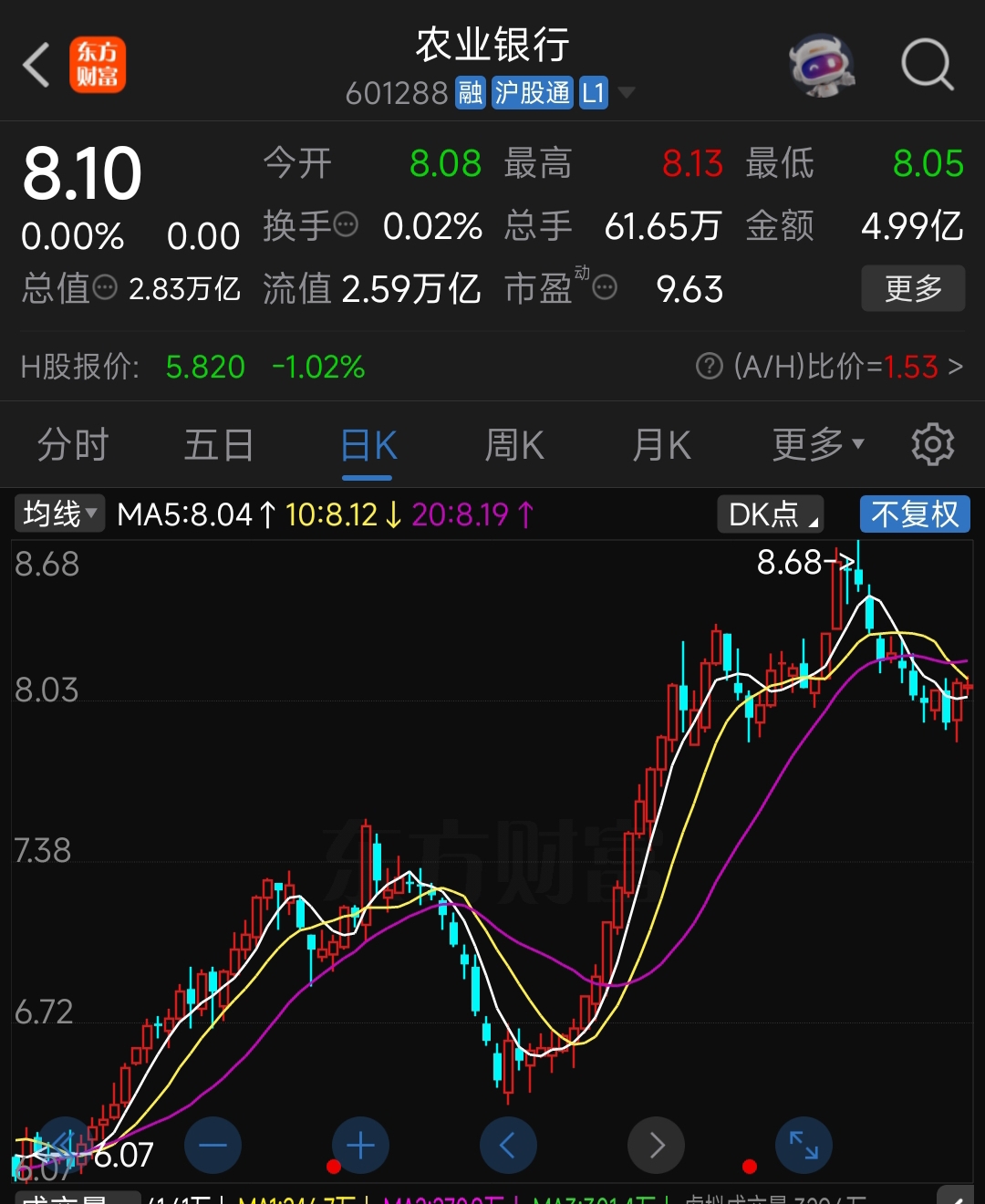985x1204 pixels.
Task: Tap the 流值 2.59万亿 value
Action: point(410,288)
